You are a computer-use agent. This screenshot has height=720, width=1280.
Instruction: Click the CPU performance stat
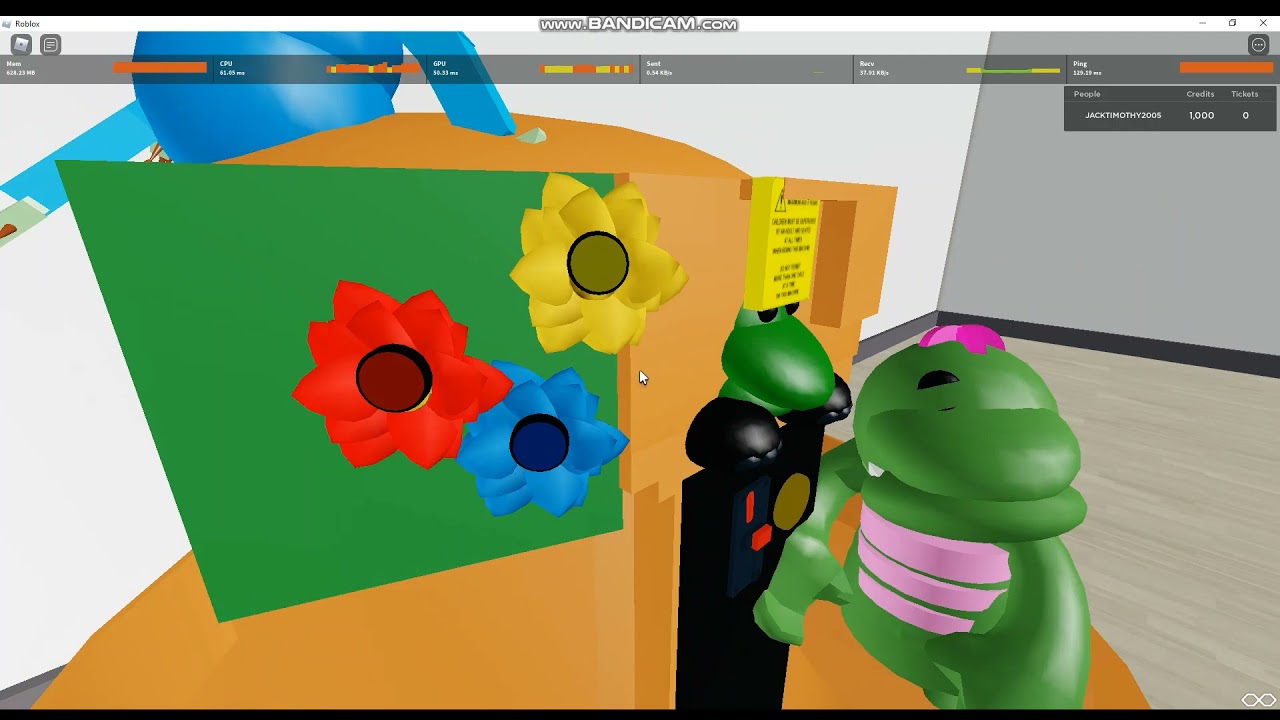pyautogui.click(x=320, y=68)
